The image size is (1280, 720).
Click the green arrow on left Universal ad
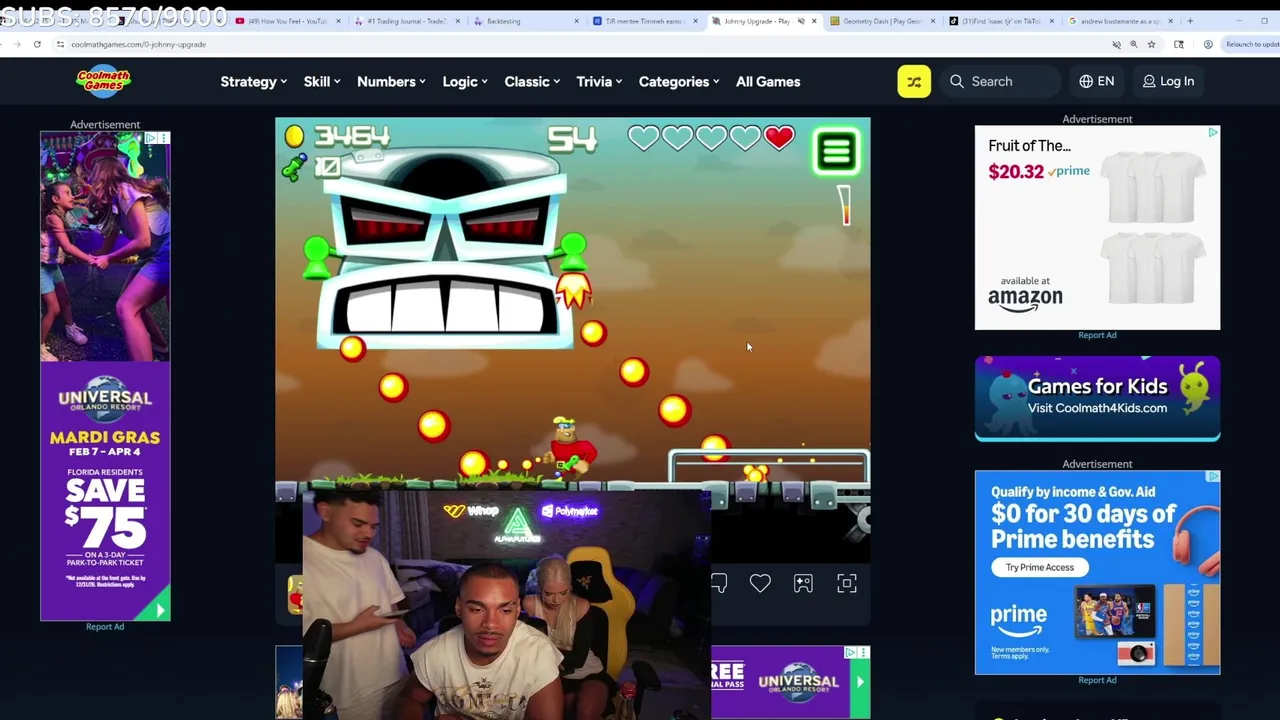160,610
